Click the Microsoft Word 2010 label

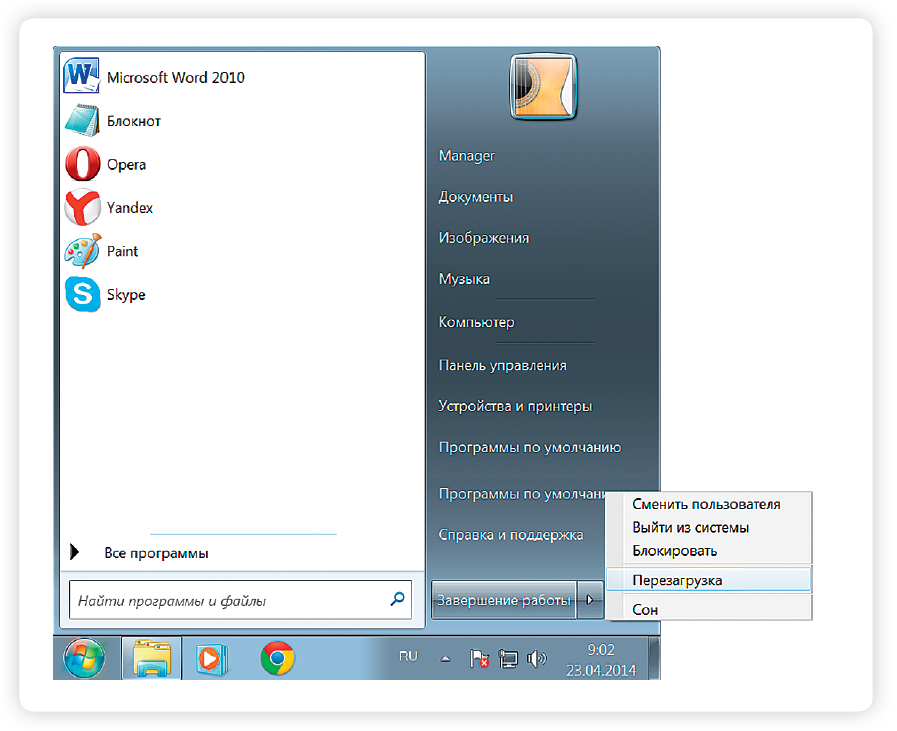pyautogui.click(x=176, y=77)
